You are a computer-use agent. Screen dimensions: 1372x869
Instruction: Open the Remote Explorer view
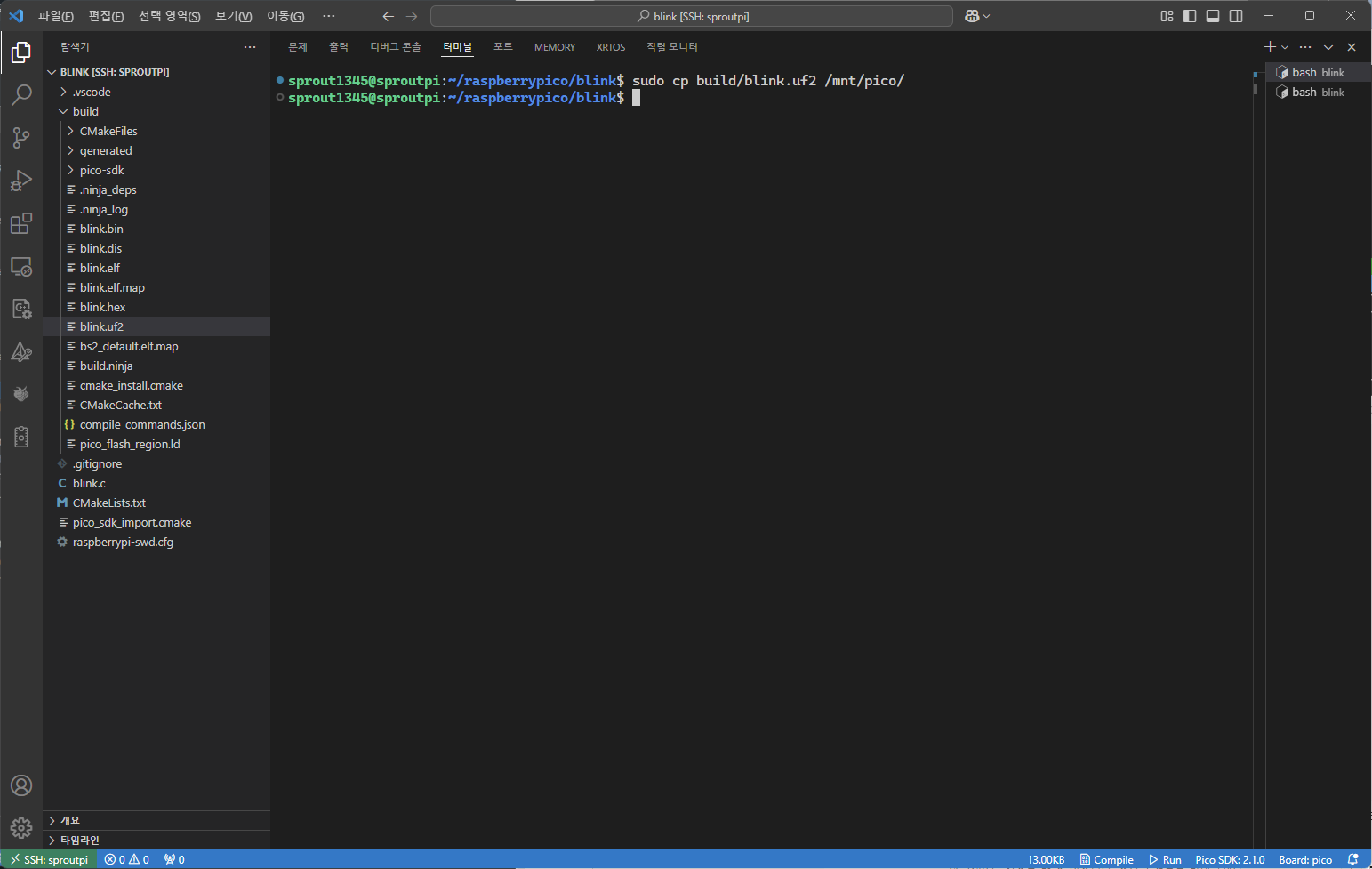(x=21, y=266)
